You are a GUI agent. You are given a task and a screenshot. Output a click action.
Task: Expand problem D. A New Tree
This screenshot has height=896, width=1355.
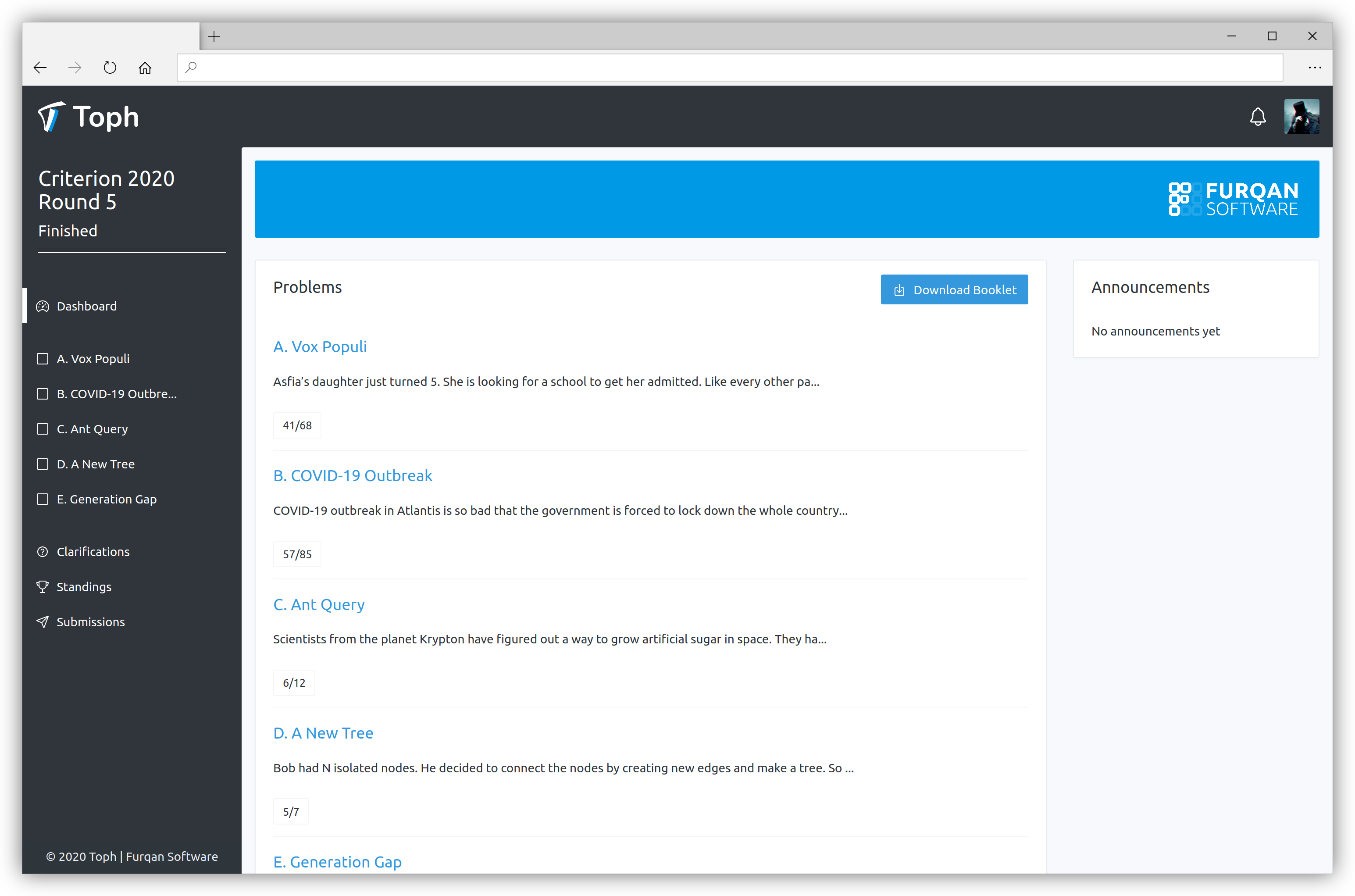tap(323, 733)
